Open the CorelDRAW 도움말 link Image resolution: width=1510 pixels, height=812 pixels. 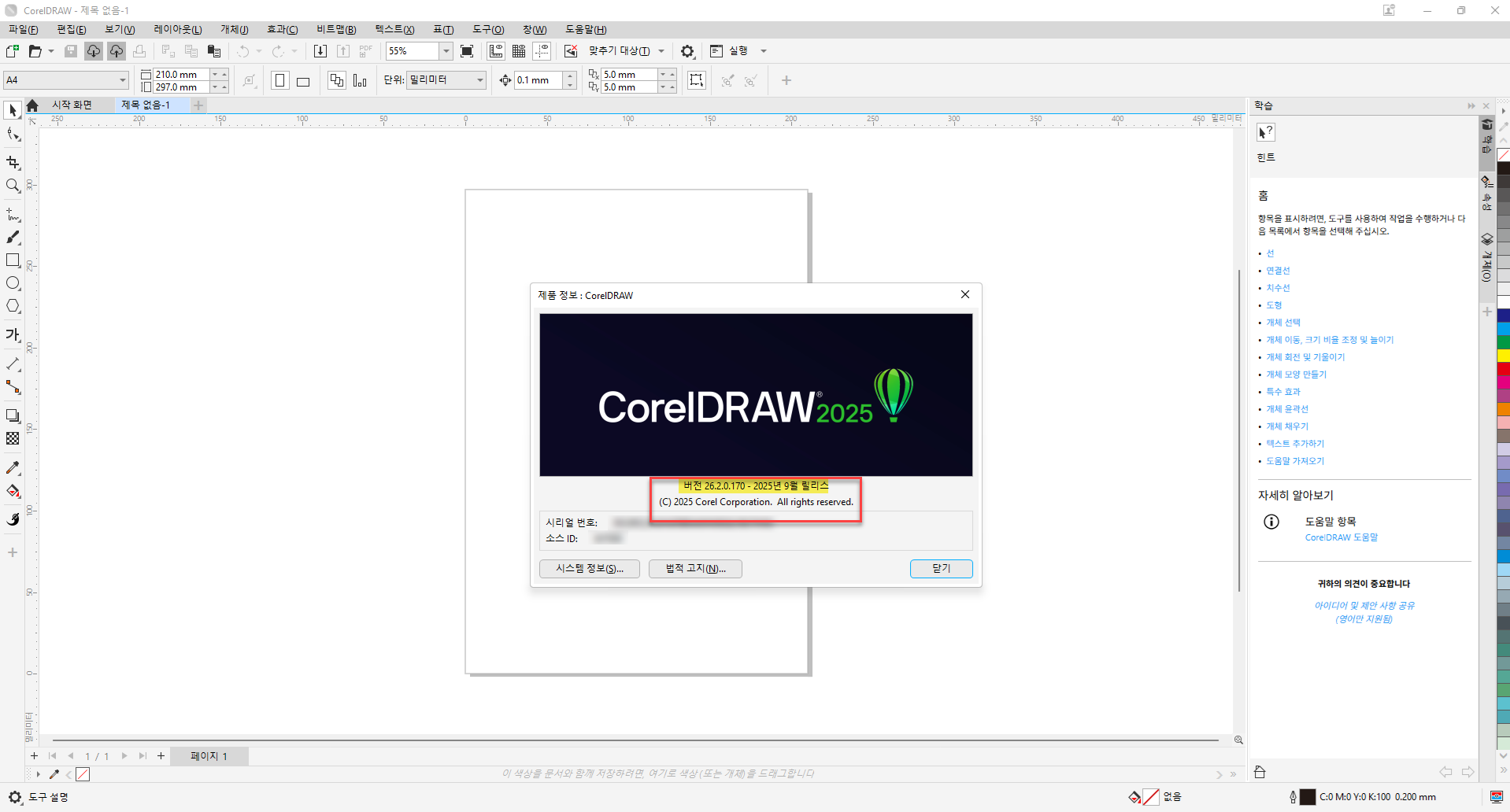click(x=1342, y=537)
